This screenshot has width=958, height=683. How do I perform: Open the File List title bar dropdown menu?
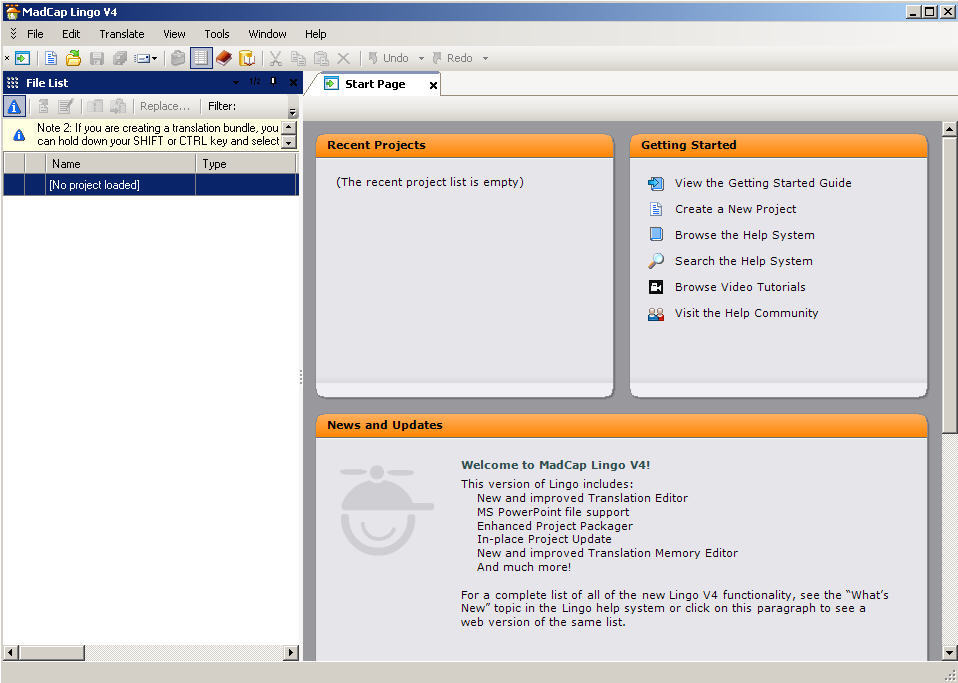(235, 82)
